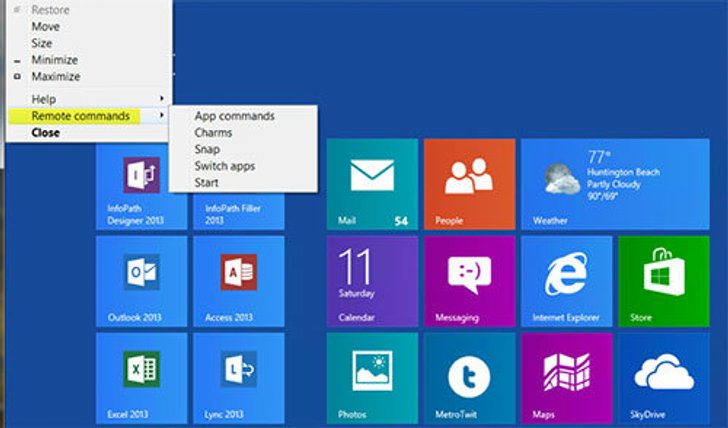The image size is (728, 428).
Task: Launch the Messaging tile
Action: tap(469, 281)
